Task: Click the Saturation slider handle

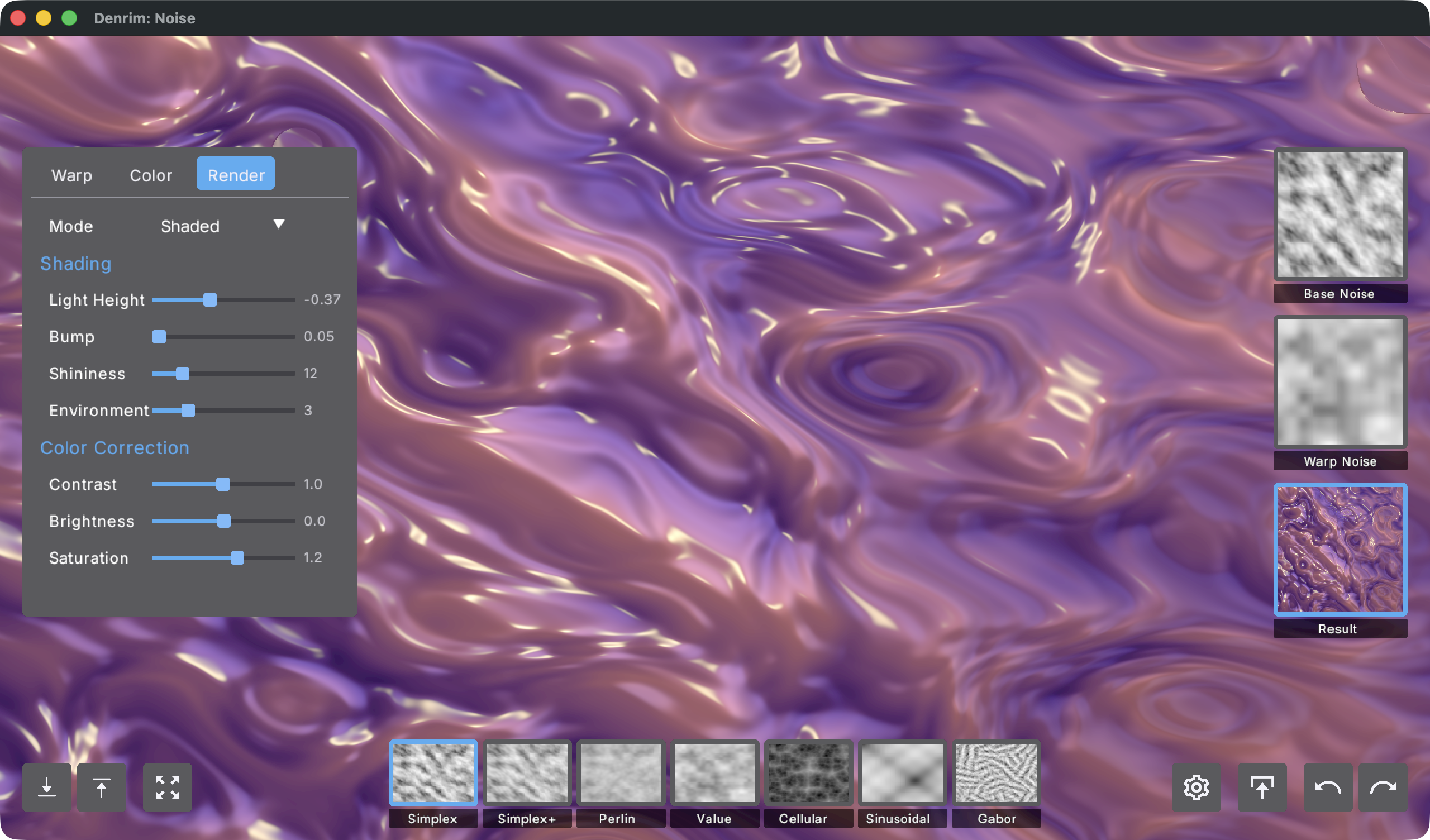Action: point(237,558)
